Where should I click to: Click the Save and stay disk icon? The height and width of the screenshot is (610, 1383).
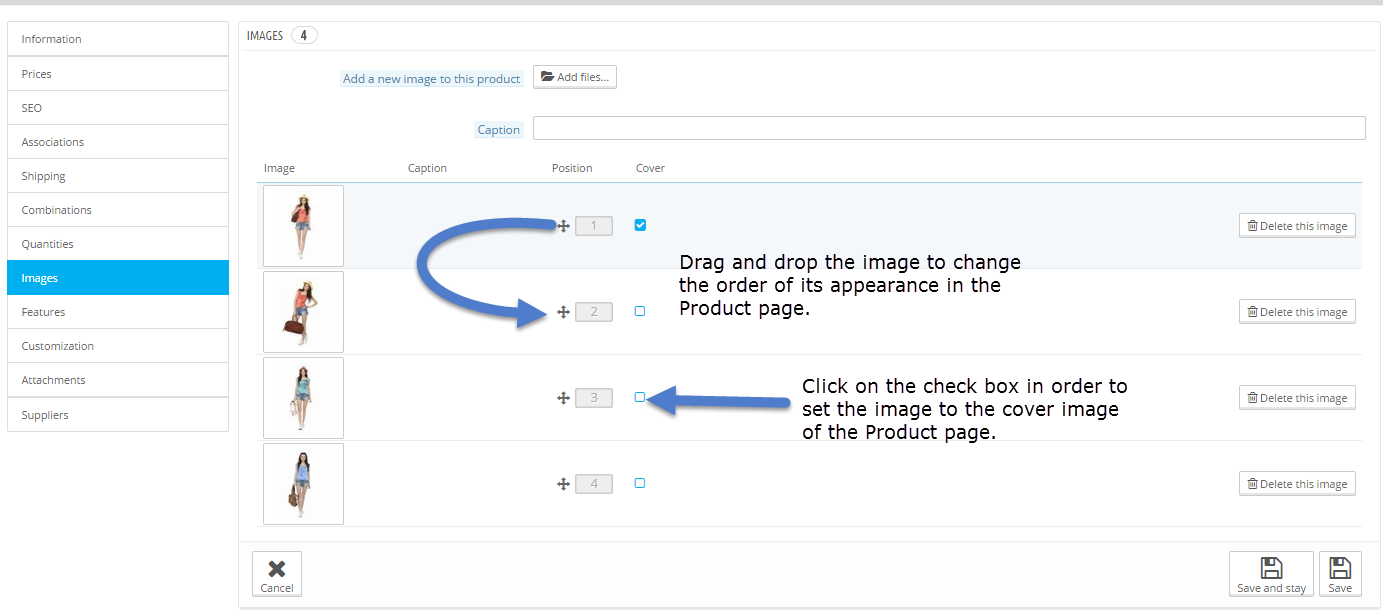pyautogui.click(x=1271, y=568)
